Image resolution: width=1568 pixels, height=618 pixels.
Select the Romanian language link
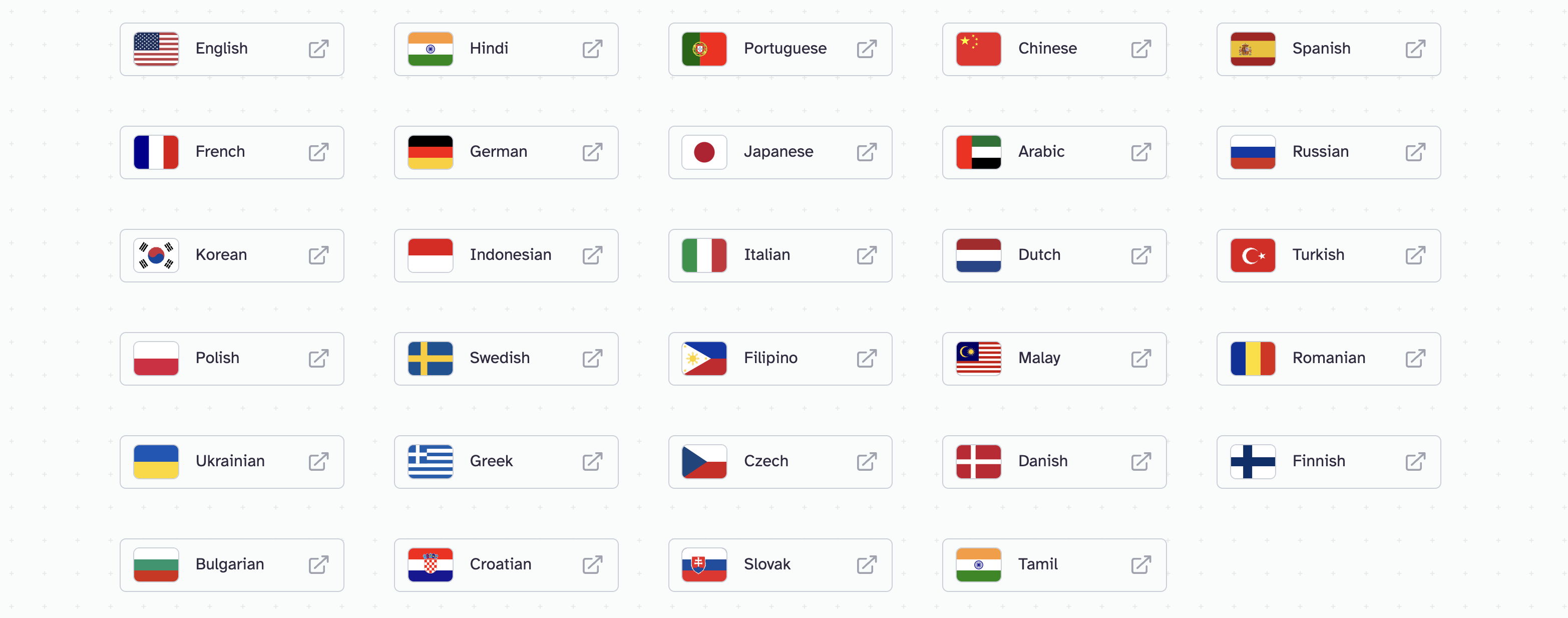click(1329, 359)
